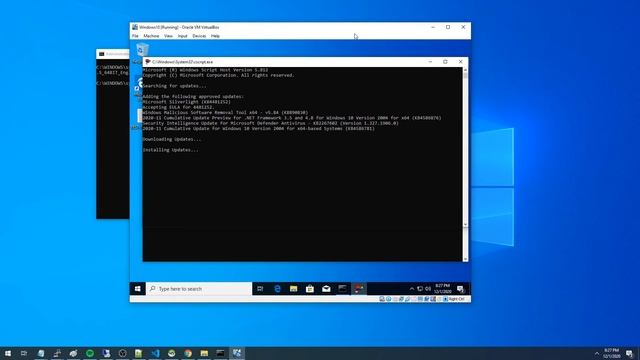Open the guest Action Center notifications
The width and height of the screenshot is (640, 360).
(x=461, y=289)
